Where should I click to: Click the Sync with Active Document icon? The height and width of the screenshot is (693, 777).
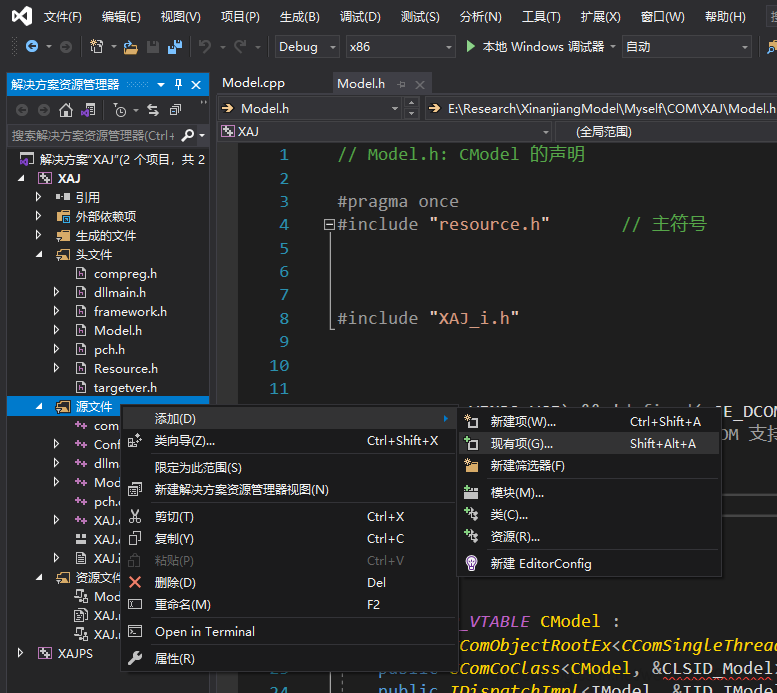pyautogui.click(x=153, y=110)
